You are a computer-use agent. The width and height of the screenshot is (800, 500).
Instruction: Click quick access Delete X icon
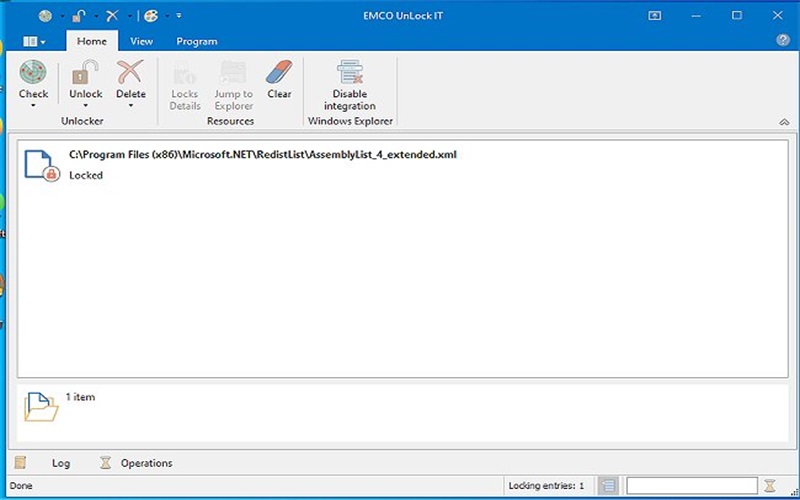pyautogui.click(x=112, y=16)
